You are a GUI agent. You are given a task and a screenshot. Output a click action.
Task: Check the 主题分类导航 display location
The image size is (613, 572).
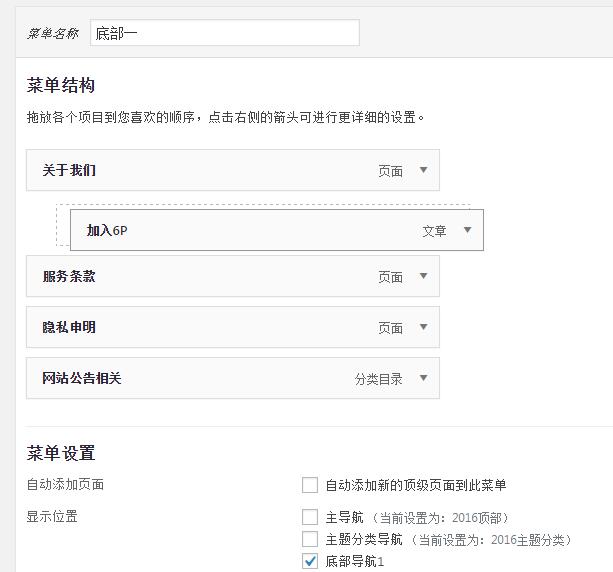point(310,540)
